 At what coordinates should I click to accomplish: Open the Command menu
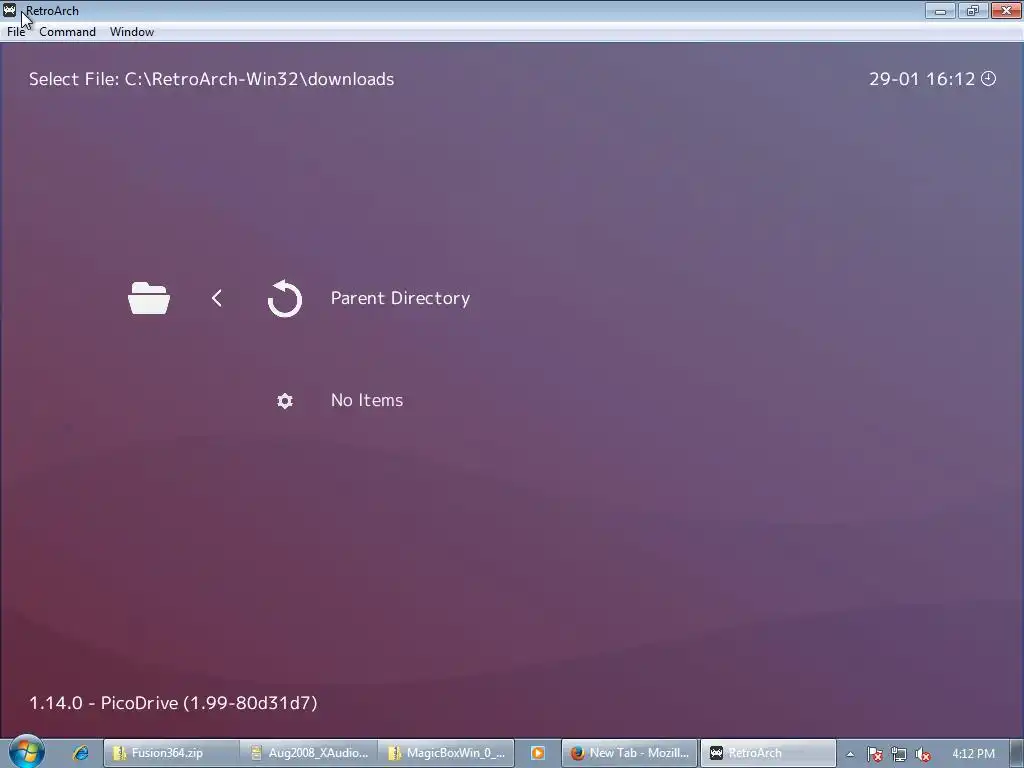(67, 32)
